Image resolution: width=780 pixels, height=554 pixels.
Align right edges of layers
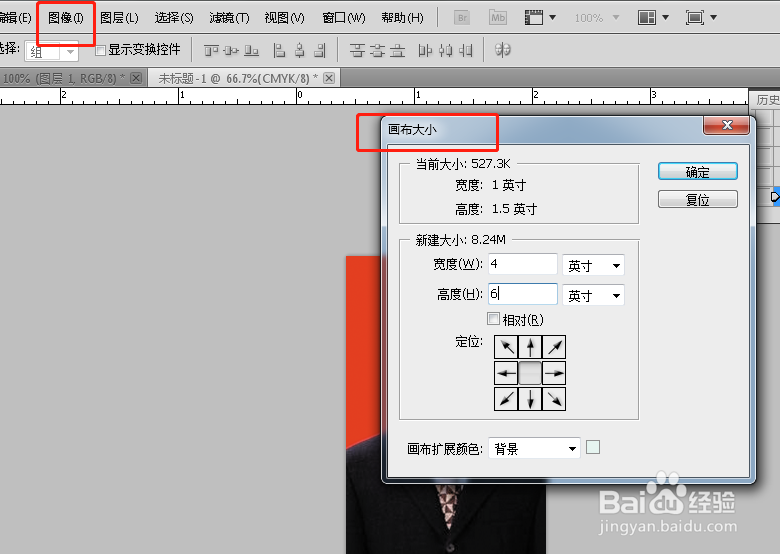click(320, 50)
